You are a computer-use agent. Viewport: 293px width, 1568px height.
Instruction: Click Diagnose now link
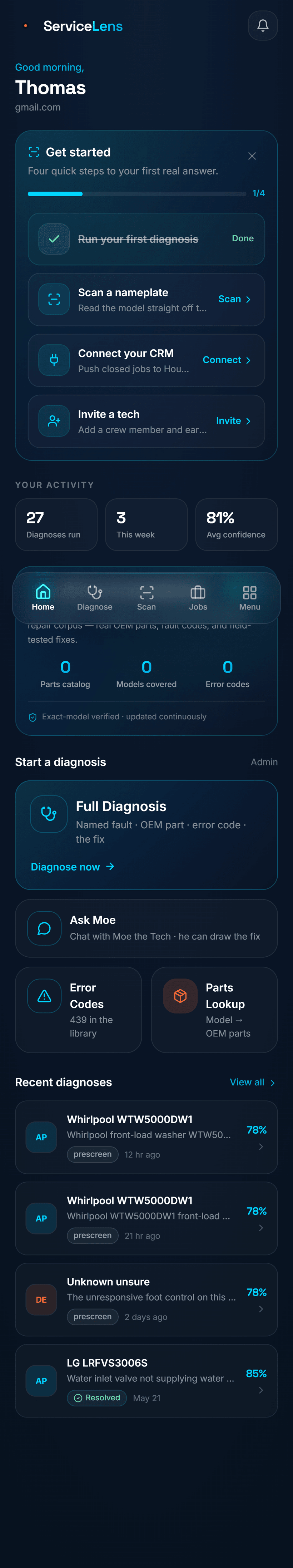(73, 867)
